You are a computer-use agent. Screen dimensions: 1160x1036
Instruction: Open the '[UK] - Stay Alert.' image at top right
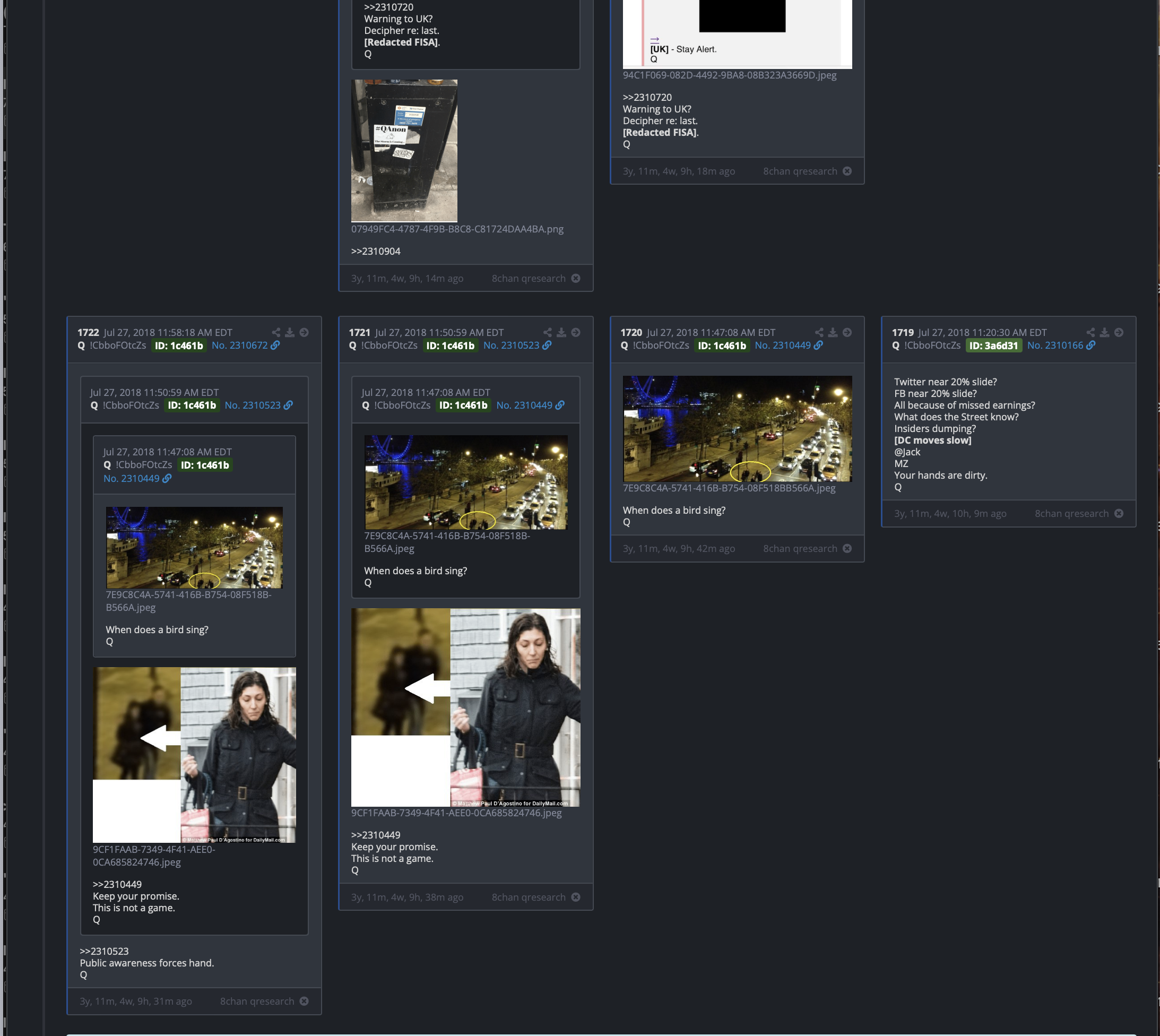pos(737,34)
